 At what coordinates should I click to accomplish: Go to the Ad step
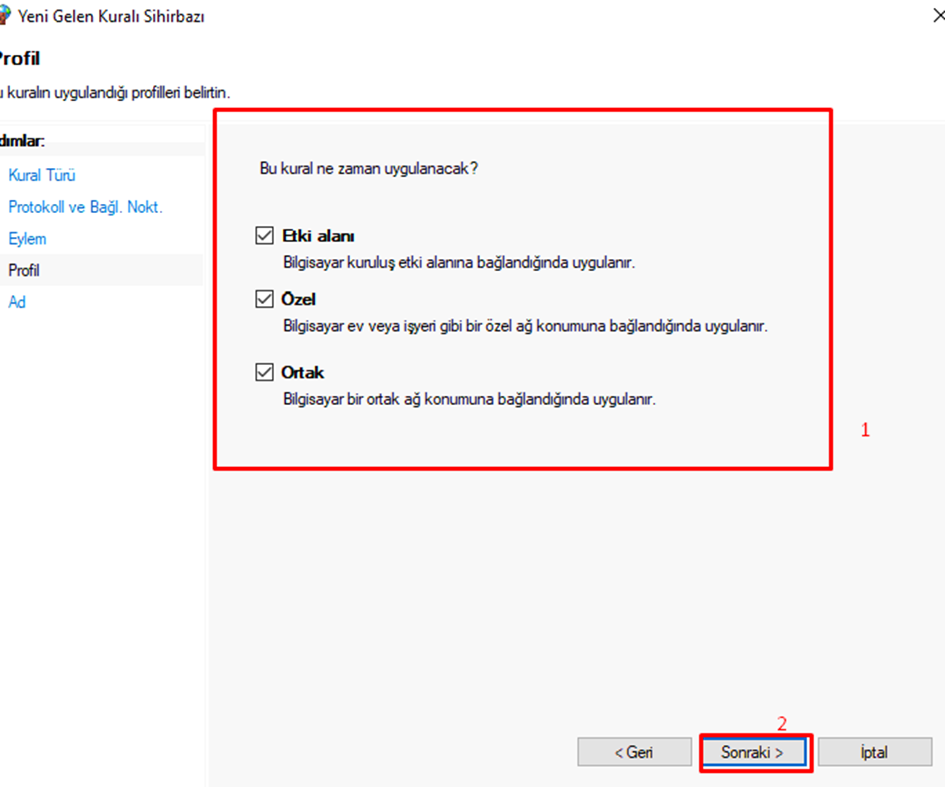(x=17, y=302)
